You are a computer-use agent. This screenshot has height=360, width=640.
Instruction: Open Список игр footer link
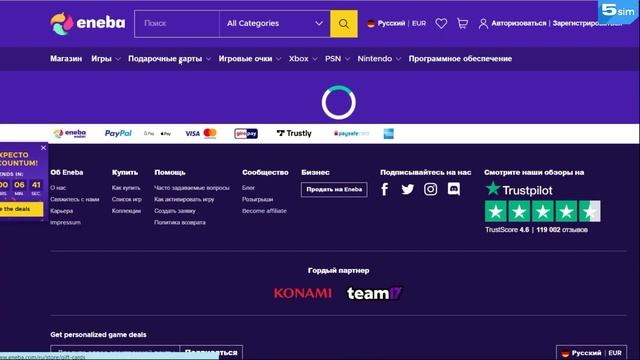tap(127, 200)
